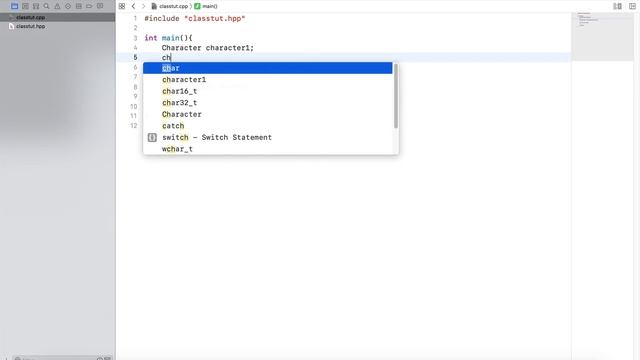Screen dimensions: 640x360
Task: Click the 'int main(){' line
Action: click(168, 38)
